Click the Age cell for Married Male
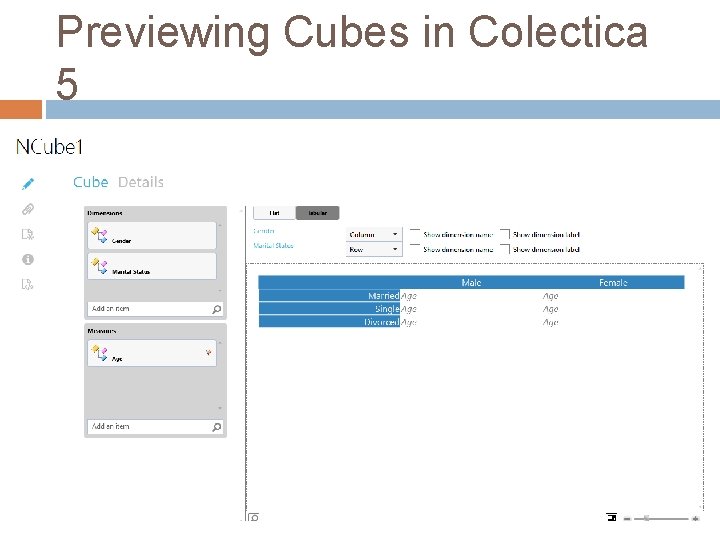720x540 pixels. 409,296
